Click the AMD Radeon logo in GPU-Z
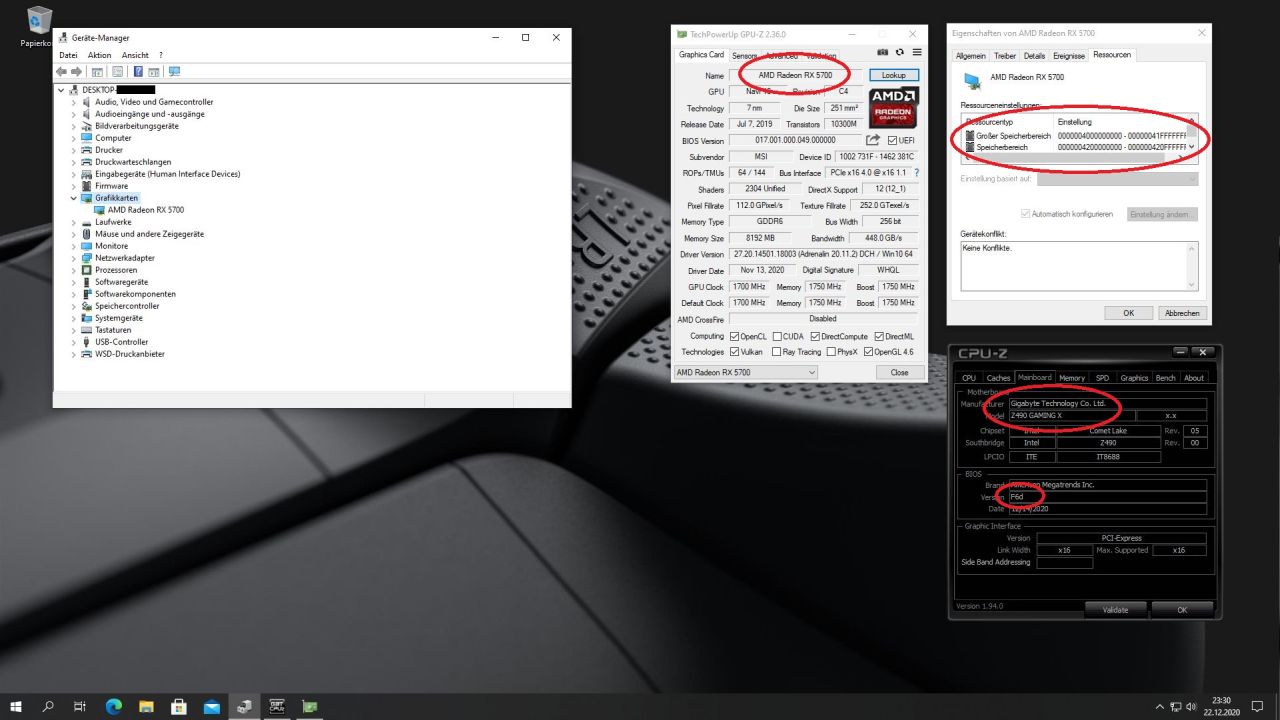Screen dimensions: 1280x720 [892, 106]
